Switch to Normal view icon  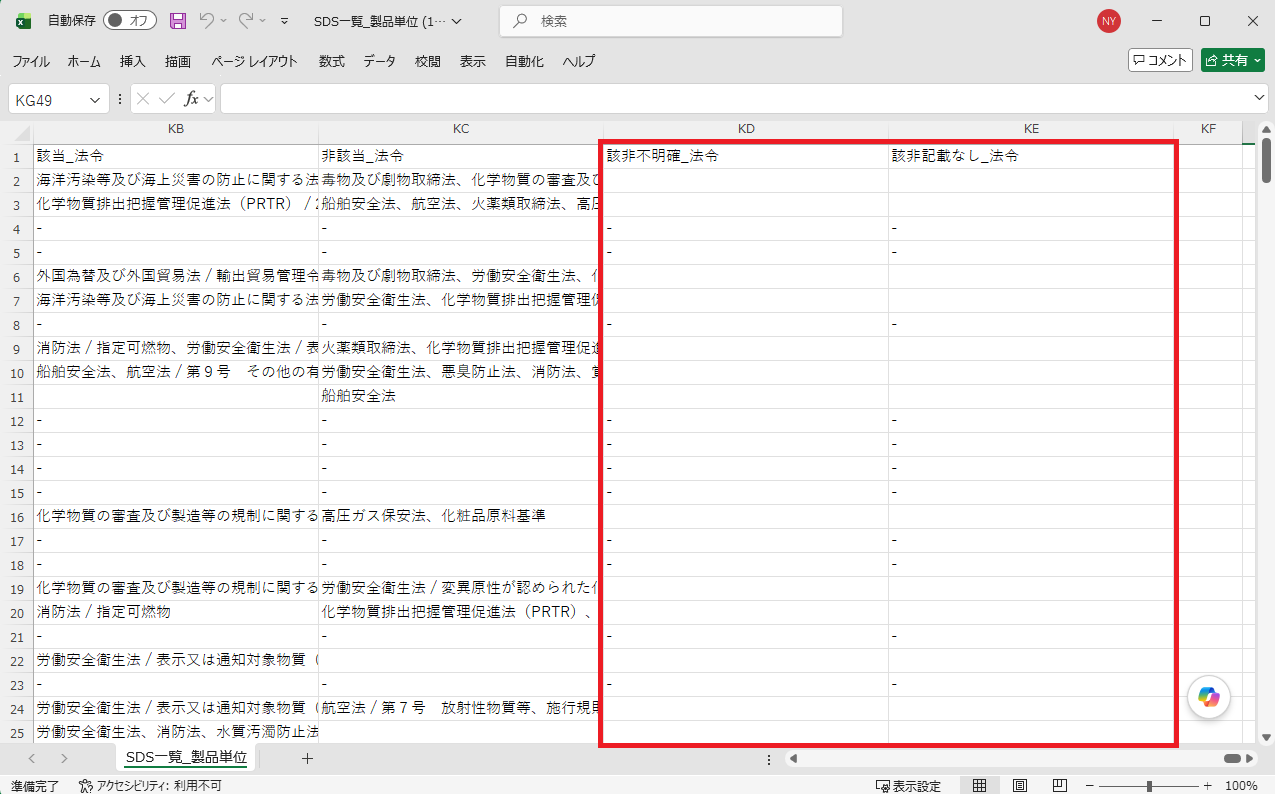[x=979, y=786]
